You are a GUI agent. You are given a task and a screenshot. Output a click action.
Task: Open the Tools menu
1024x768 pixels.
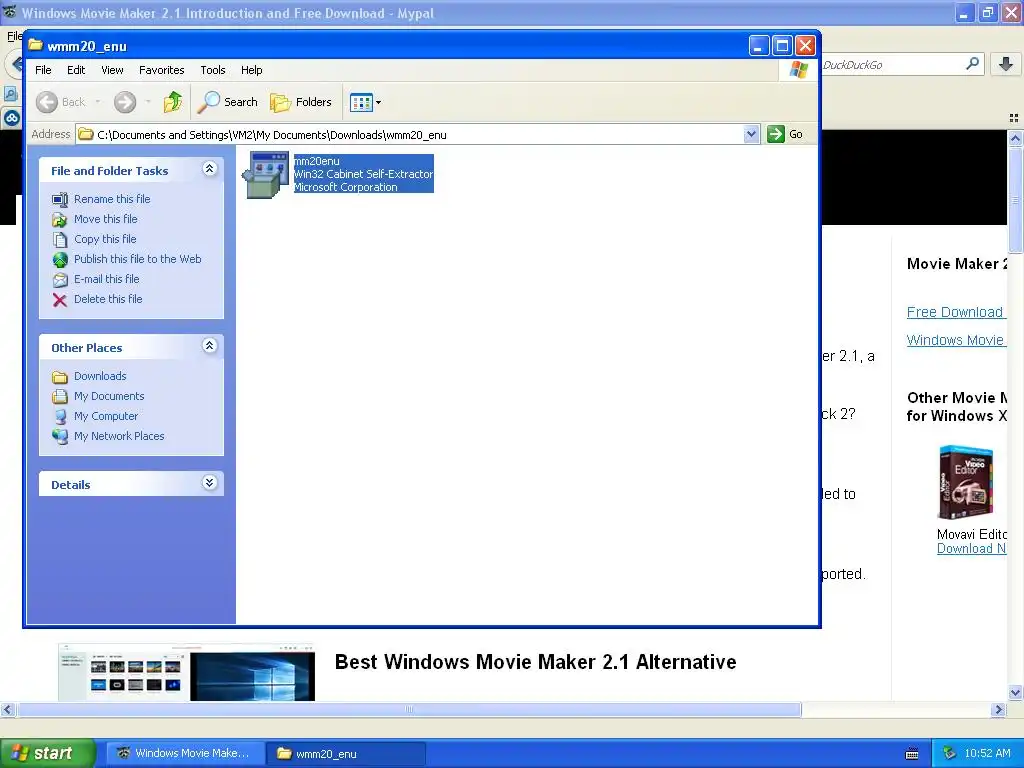[x=213, y=70]
